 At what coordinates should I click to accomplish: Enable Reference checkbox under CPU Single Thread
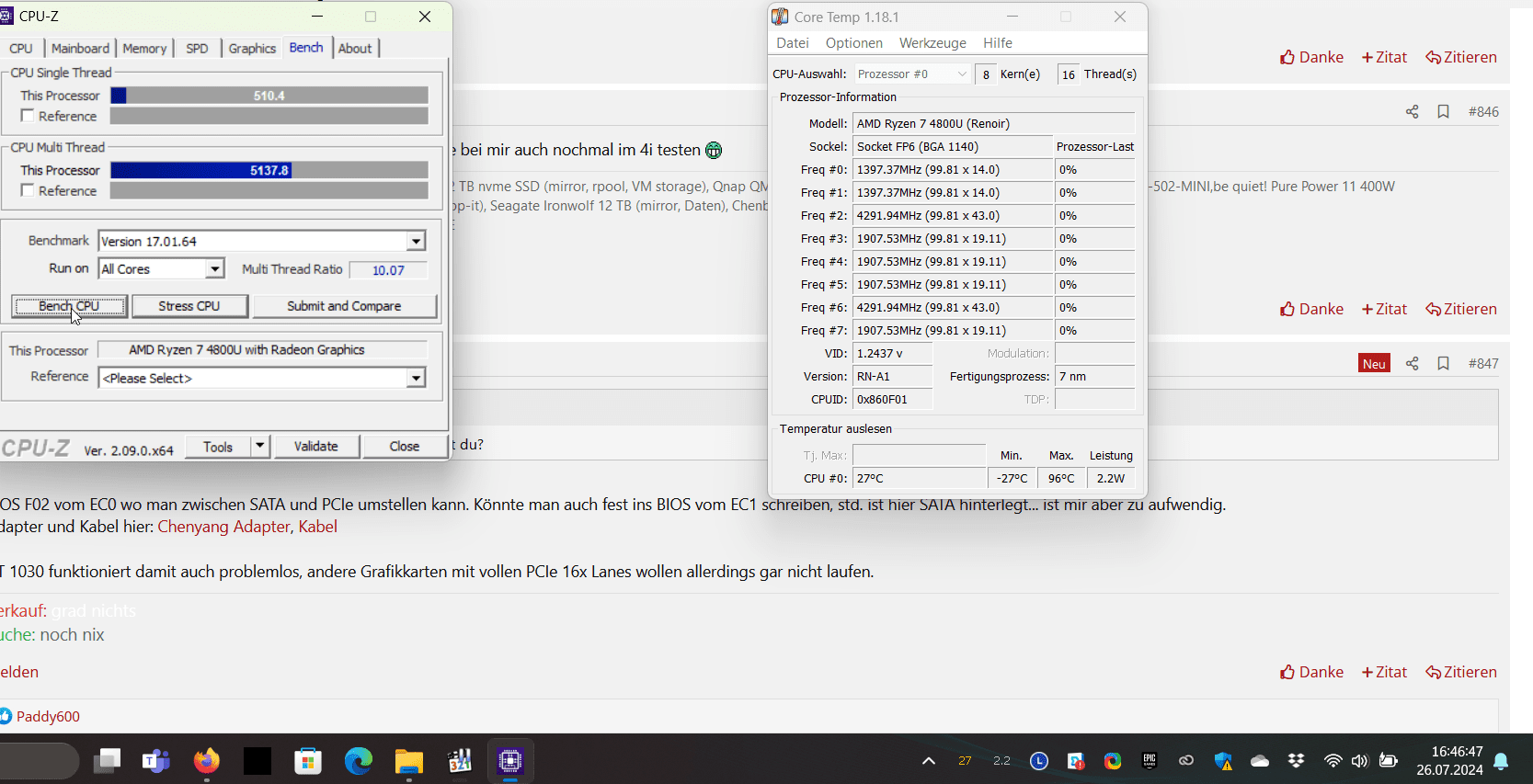coord(28,116)
